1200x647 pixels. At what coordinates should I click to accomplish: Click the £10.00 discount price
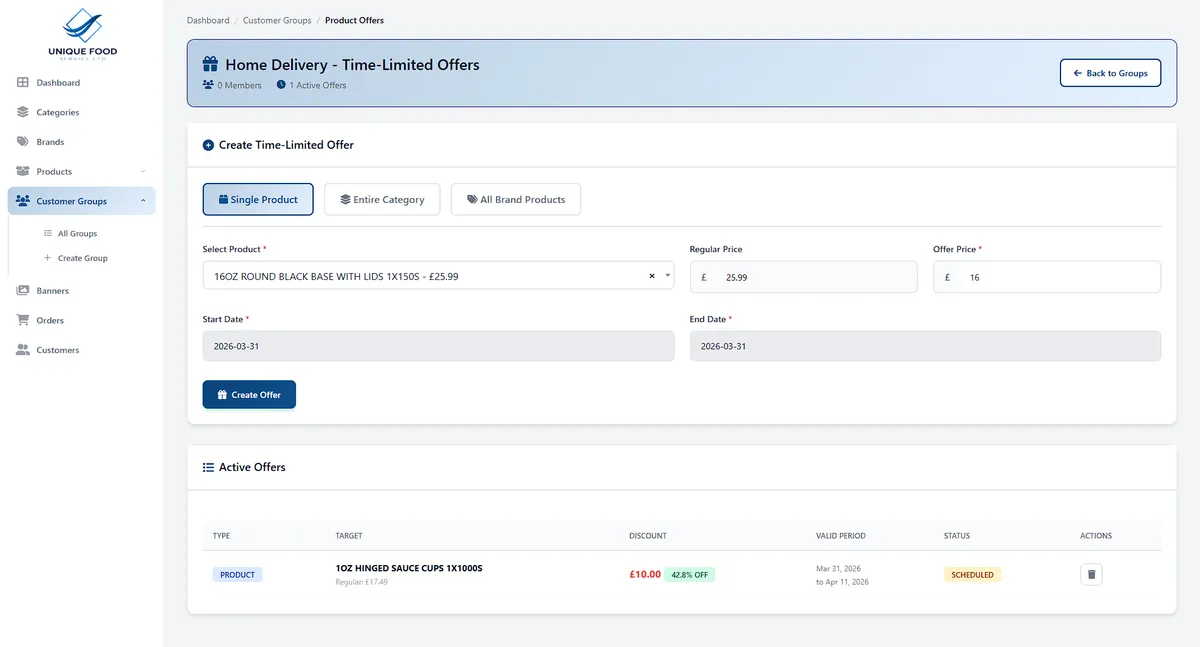(645, 575)
